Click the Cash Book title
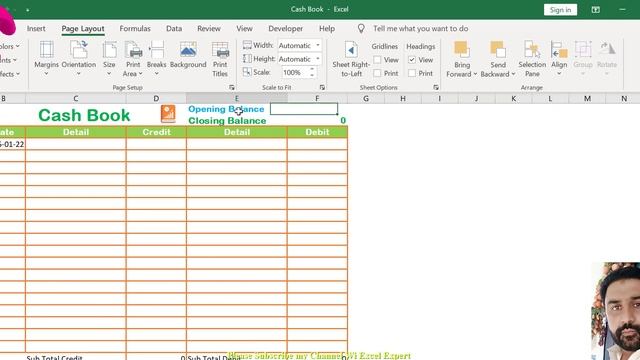Image resolution: width=640 pixels, height=360 pixels. point(84,115)
